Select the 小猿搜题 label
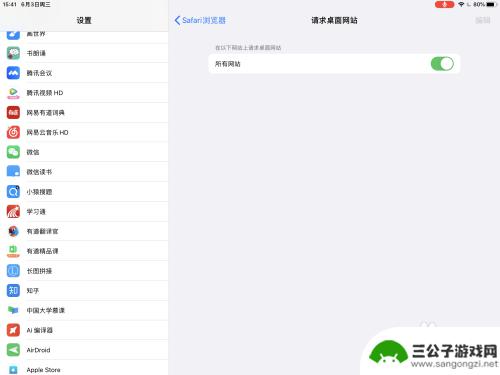Image resolution: width=500 pixels, height=375 pixels. coord(39,192)
